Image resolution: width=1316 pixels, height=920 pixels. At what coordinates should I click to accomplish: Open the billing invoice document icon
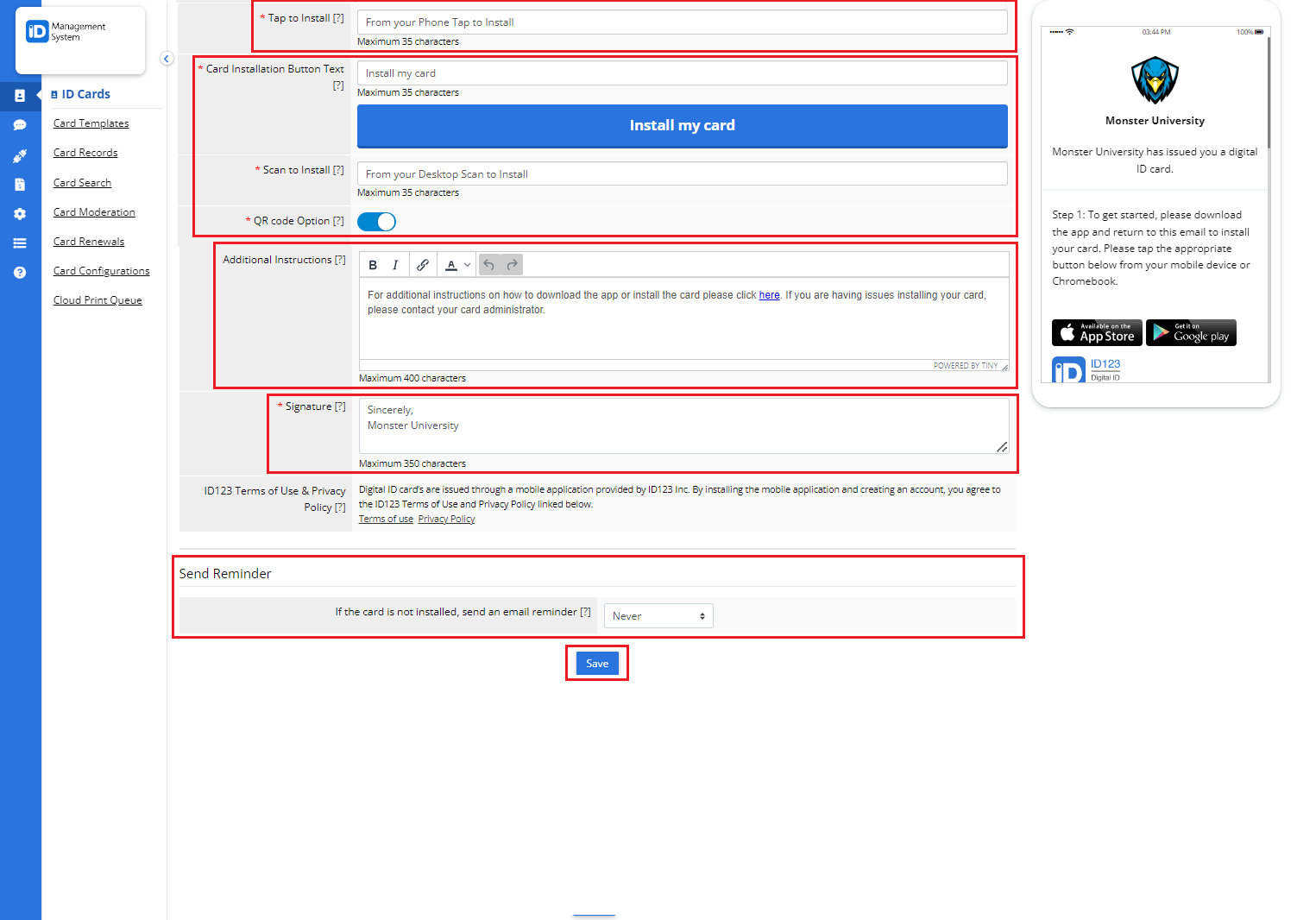[20, 185]
